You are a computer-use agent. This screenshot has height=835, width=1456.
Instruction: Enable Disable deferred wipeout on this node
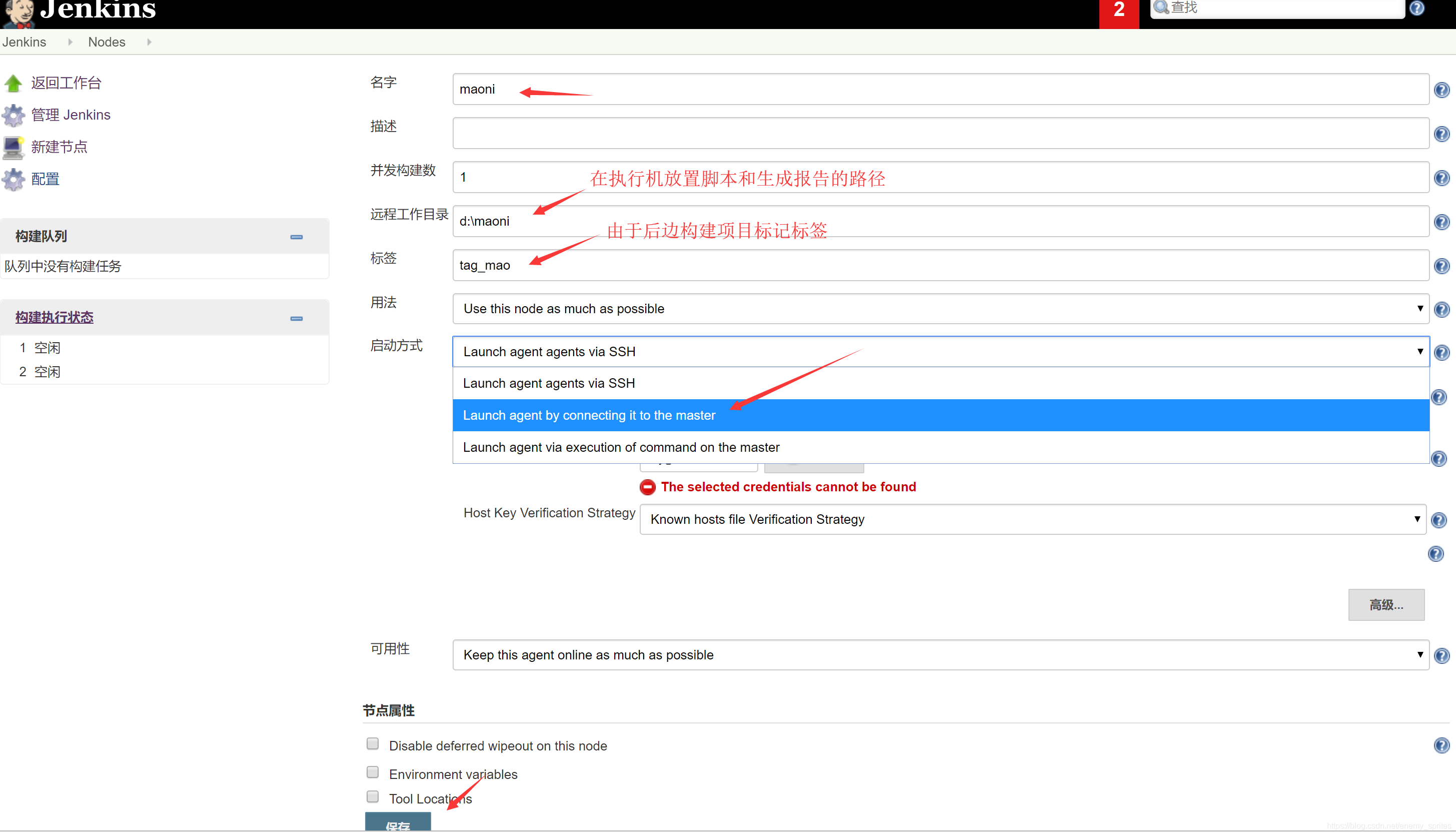pos(373,744)
